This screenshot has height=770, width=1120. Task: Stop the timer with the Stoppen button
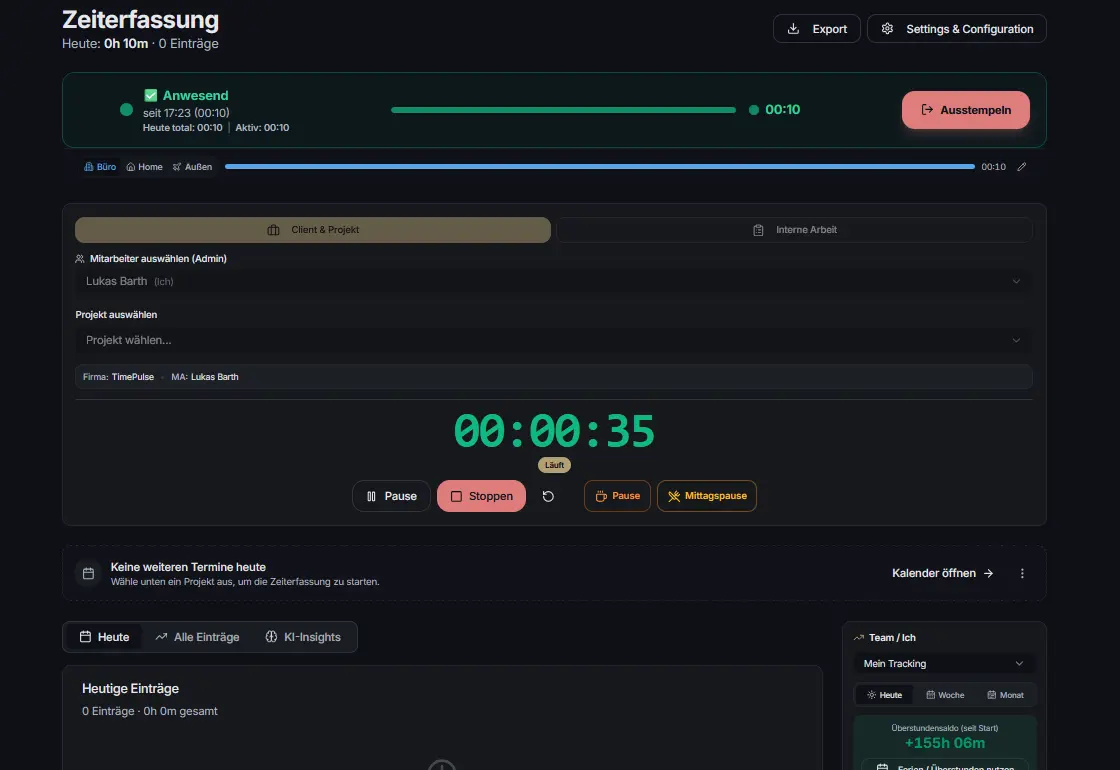pos(481,496)
